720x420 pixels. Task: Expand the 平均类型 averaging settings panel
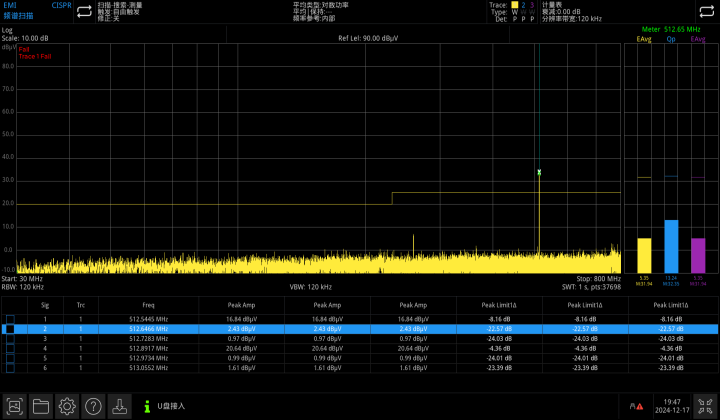coord(320,11)
